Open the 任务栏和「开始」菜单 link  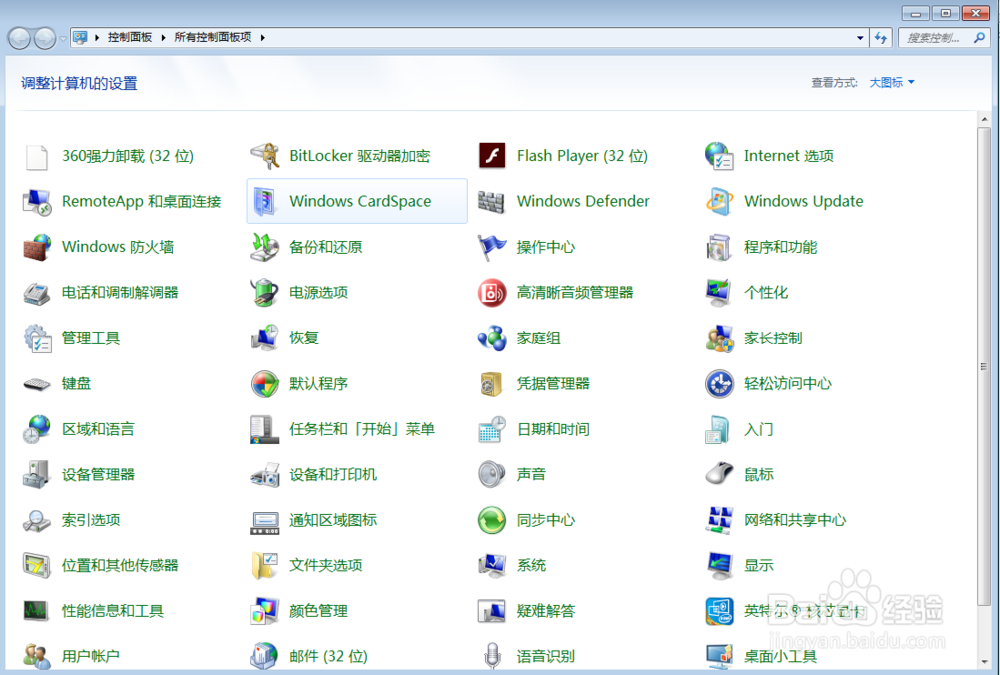click(362, 429)
